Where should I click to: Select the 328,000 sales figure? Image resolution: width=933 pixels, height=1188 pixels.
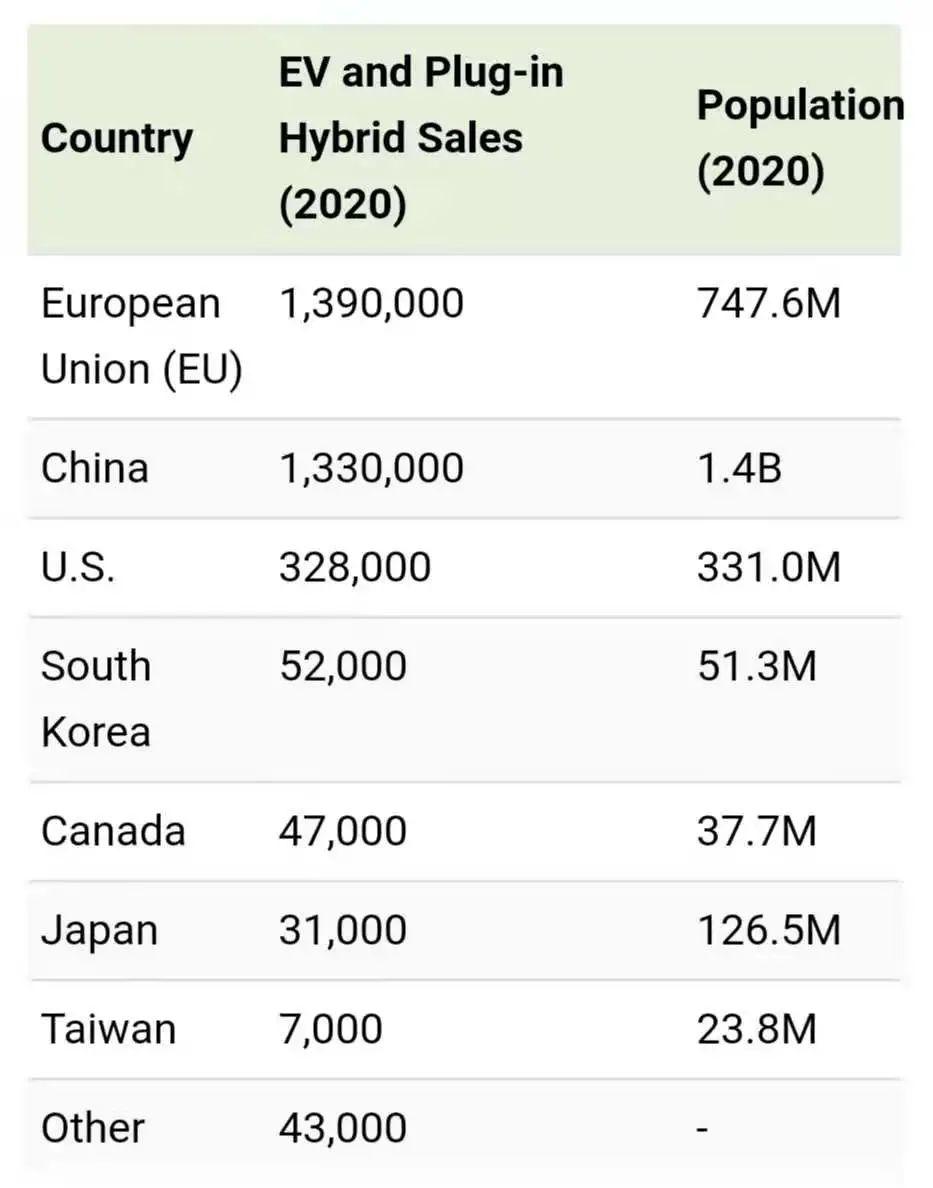click(x=355, y=567)
